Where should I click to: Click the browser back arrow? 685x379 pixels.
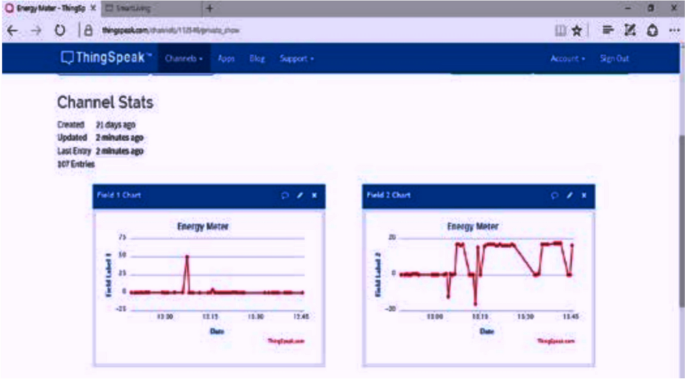pyautogui.click(x=12, y=31)
